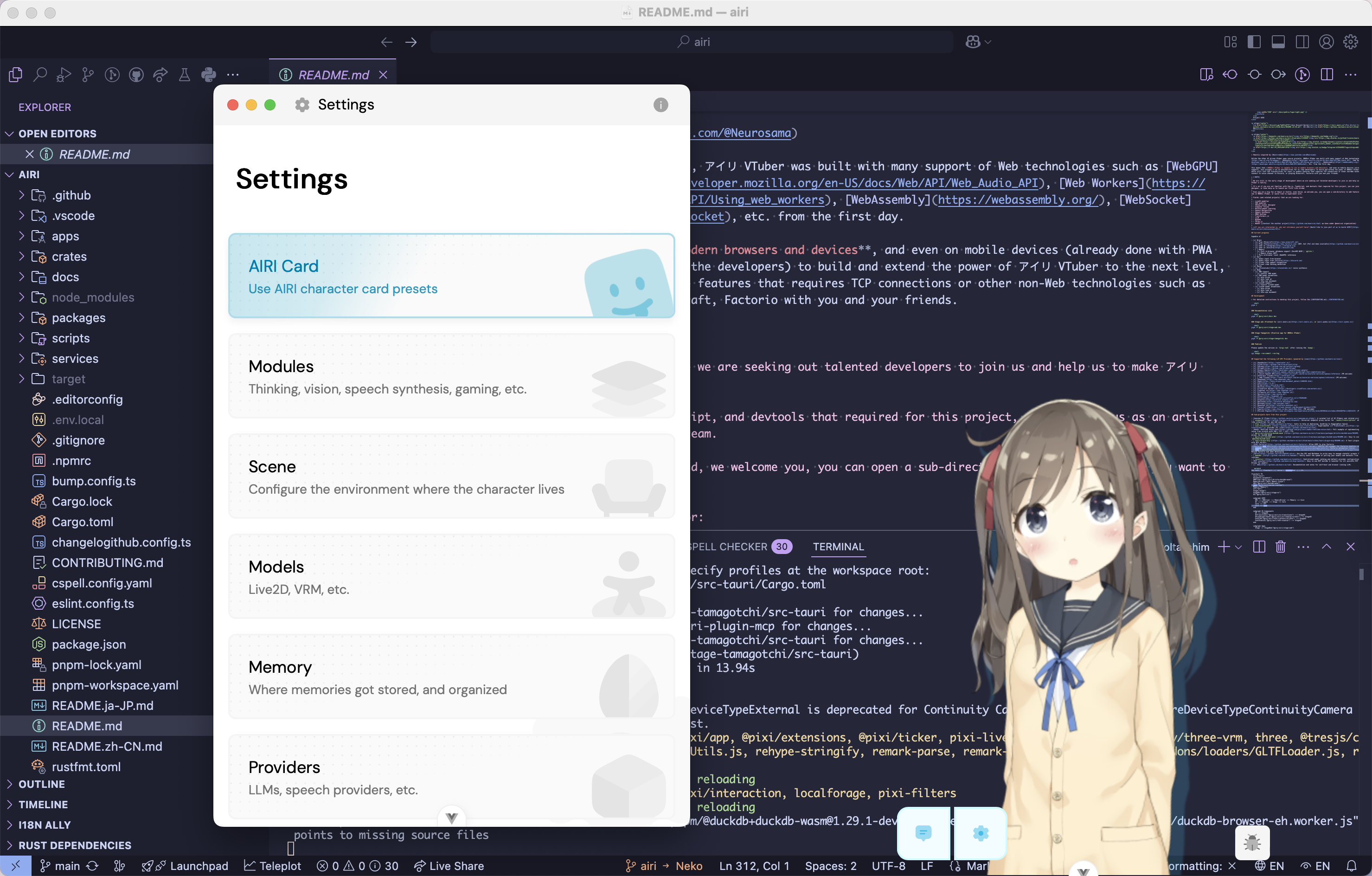Open the Manage gear icon
This screenshot has width=1372, height=876.
coord(1350,42)
